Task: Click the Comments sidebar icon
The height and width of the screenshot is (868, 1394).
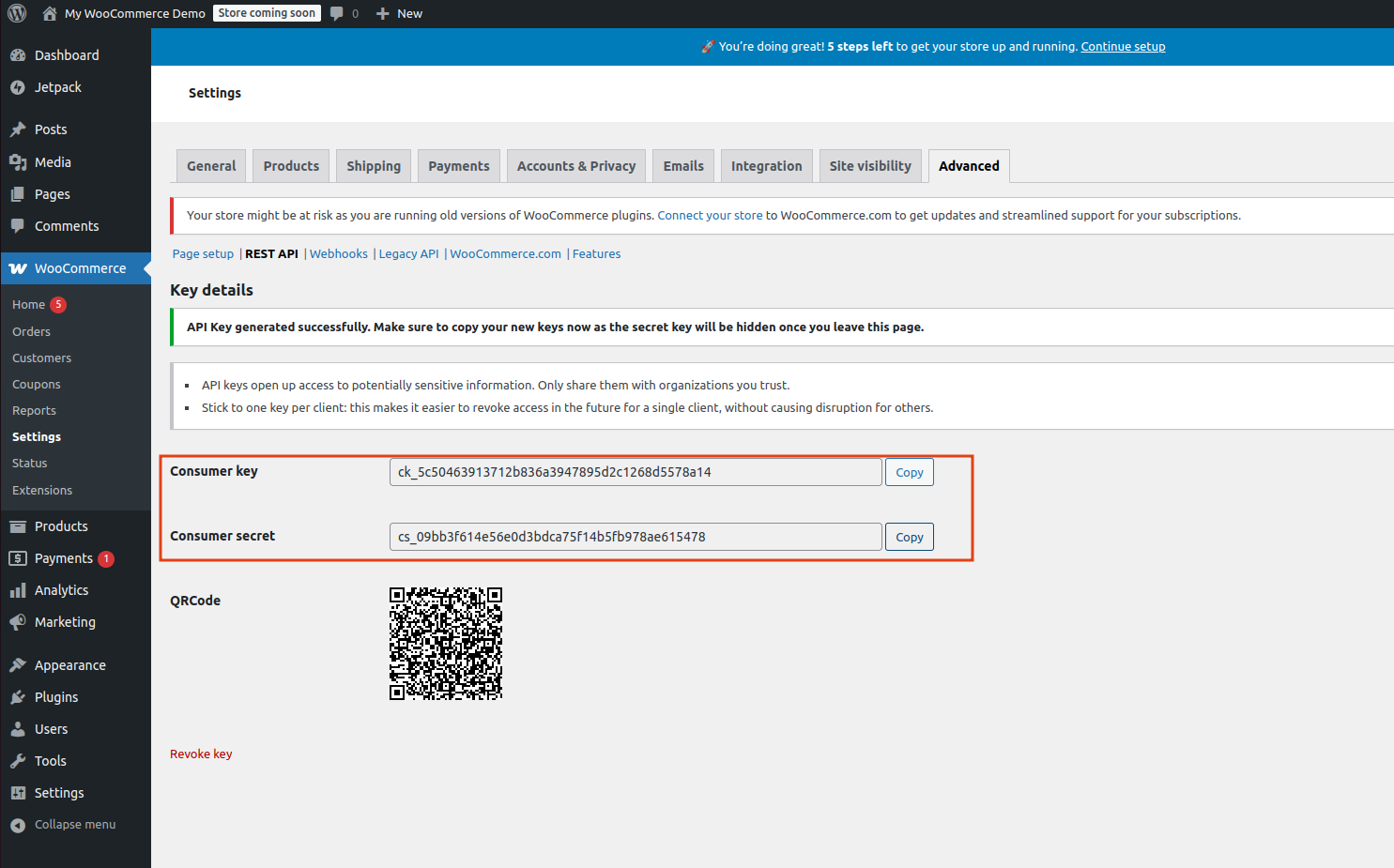Action: [x=18, y=226]
